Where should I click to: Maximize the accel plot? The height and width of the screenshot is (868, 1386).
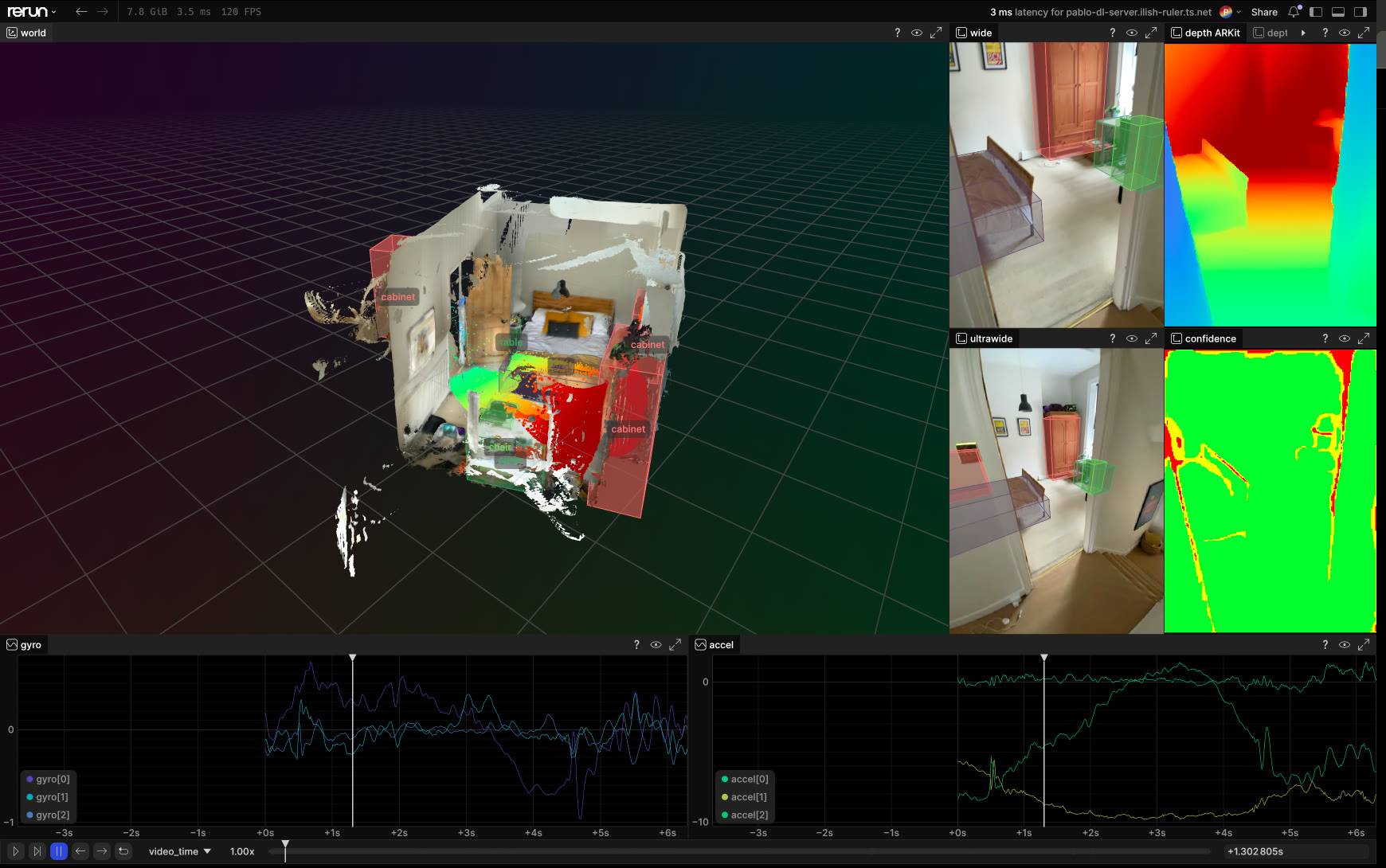[1364, 645]
